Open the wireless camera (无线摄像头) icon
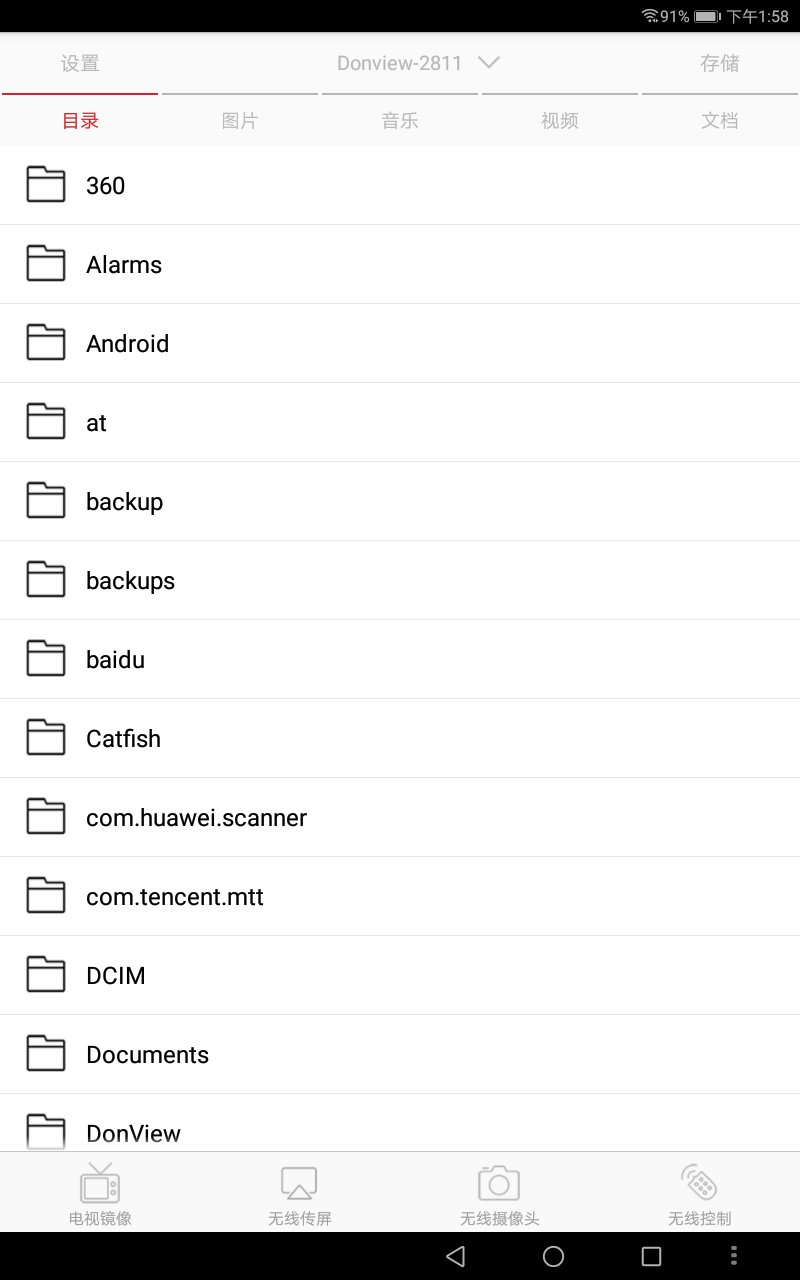800x1280 pixels. [x=499, y=1184]
